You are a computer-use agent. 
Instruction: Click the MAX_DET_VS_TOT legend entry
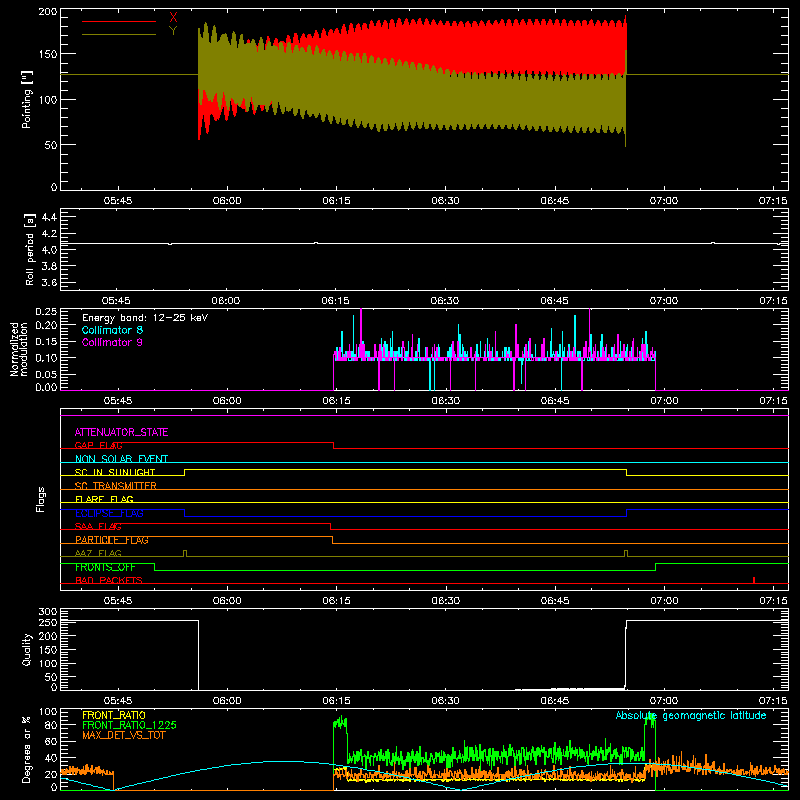[123, 735]
